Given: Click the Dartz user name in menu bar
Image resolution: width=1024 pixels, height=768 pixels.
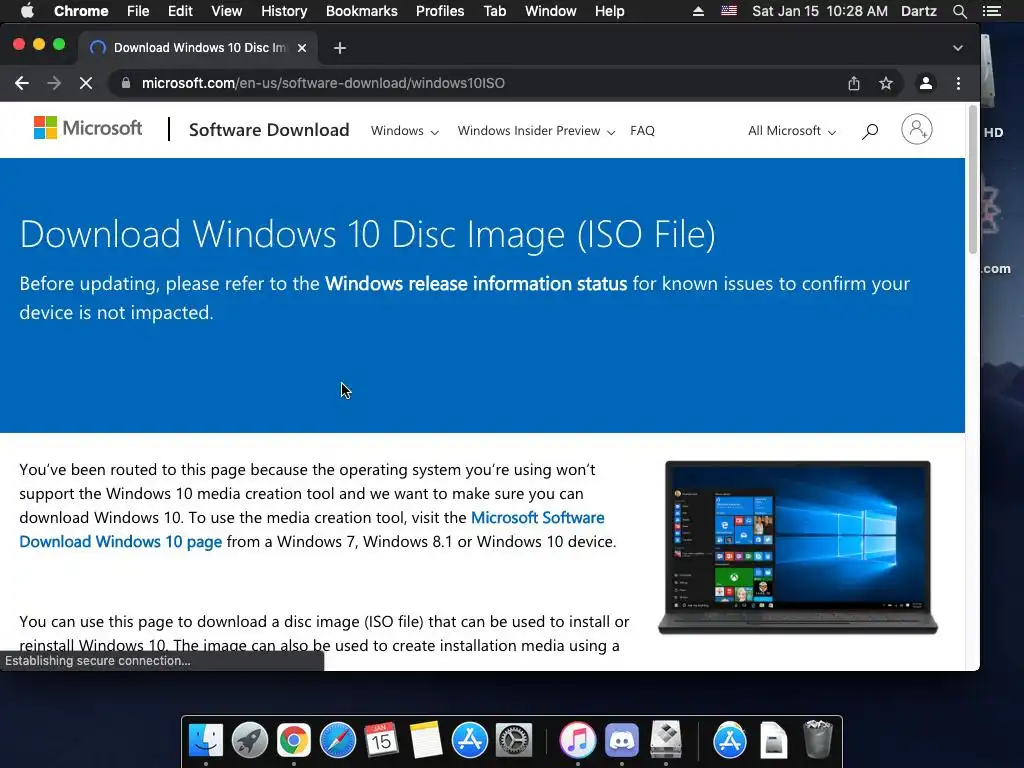Looking at the screenshot, I should [x=919, y=11].
